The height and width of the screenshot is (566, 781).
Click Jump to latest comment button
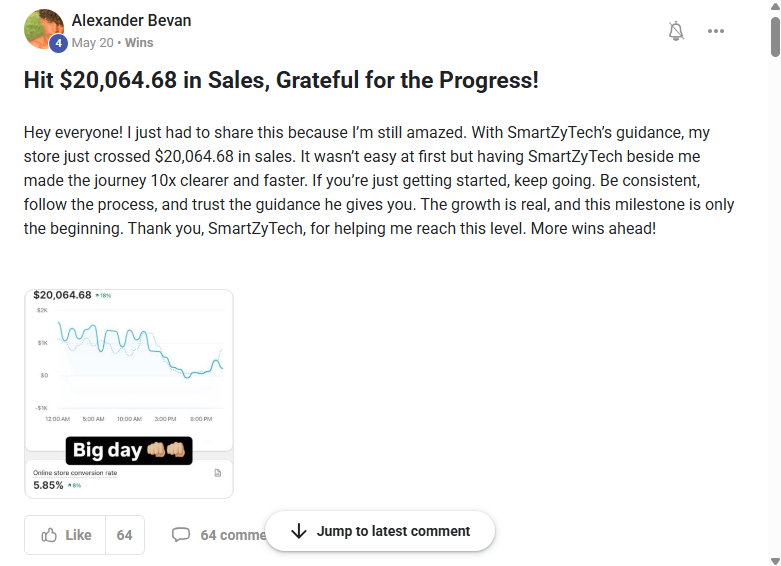(x=380, y=531)
